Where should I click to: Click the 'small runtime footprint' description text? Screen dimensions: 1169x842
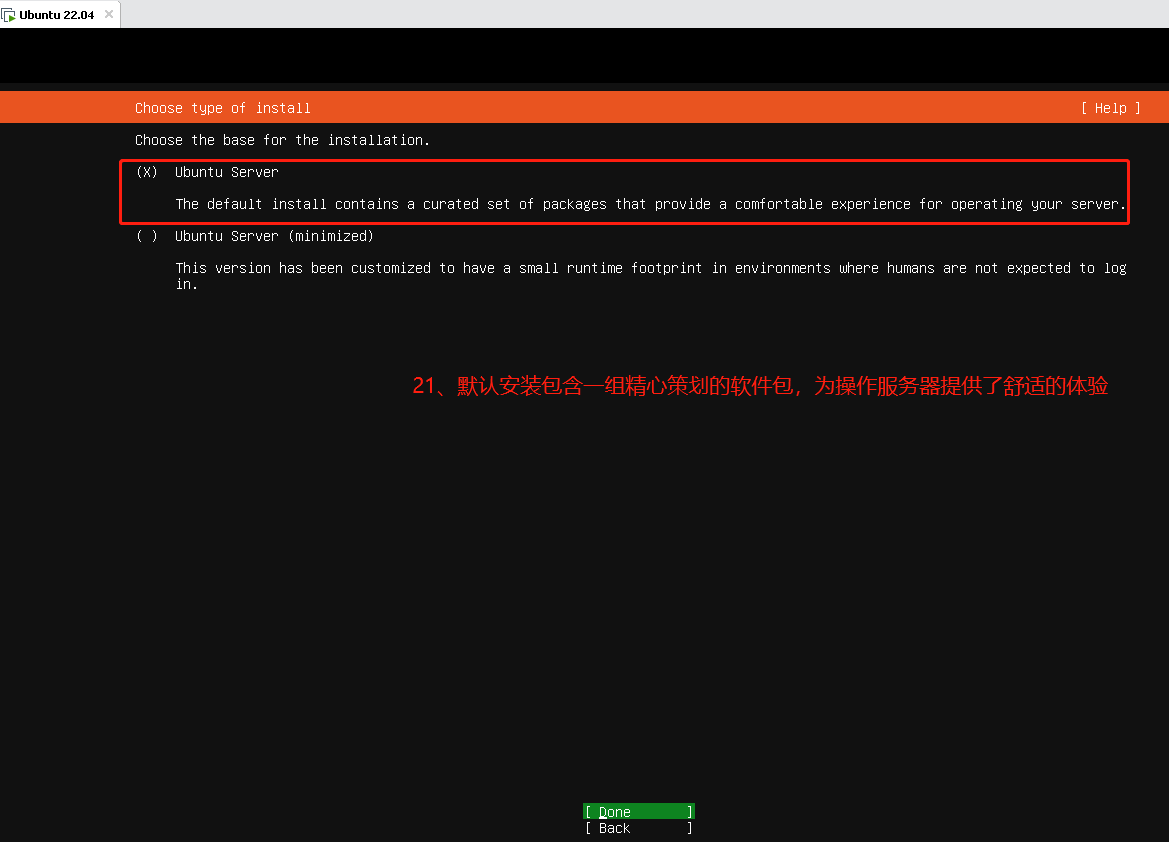pos(651,276)
